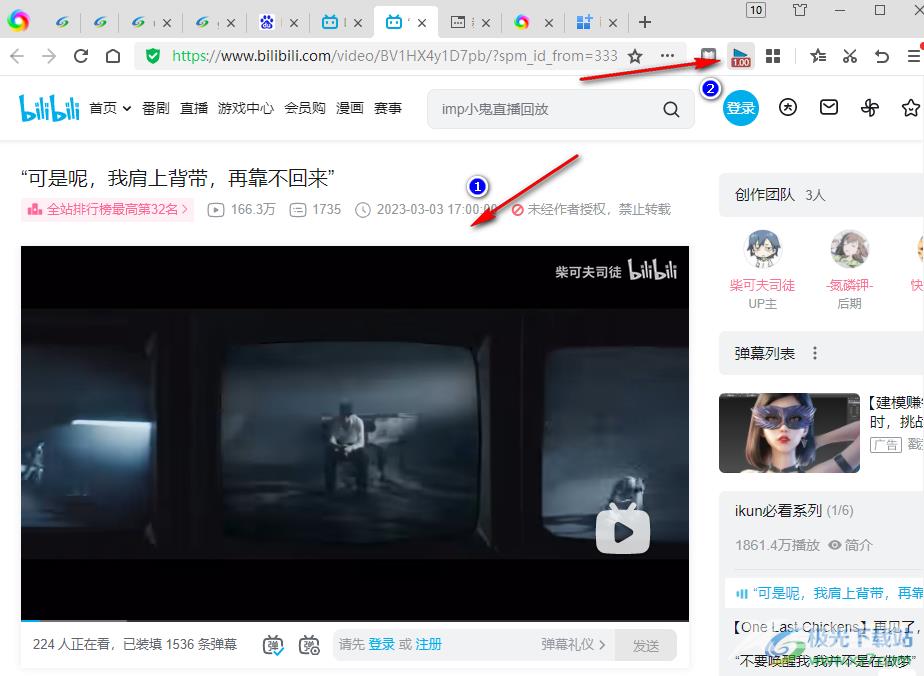Open the dynamics pinwheel icon
The image size is (924, 676).
pyautogui.click(x=869, y=108)
